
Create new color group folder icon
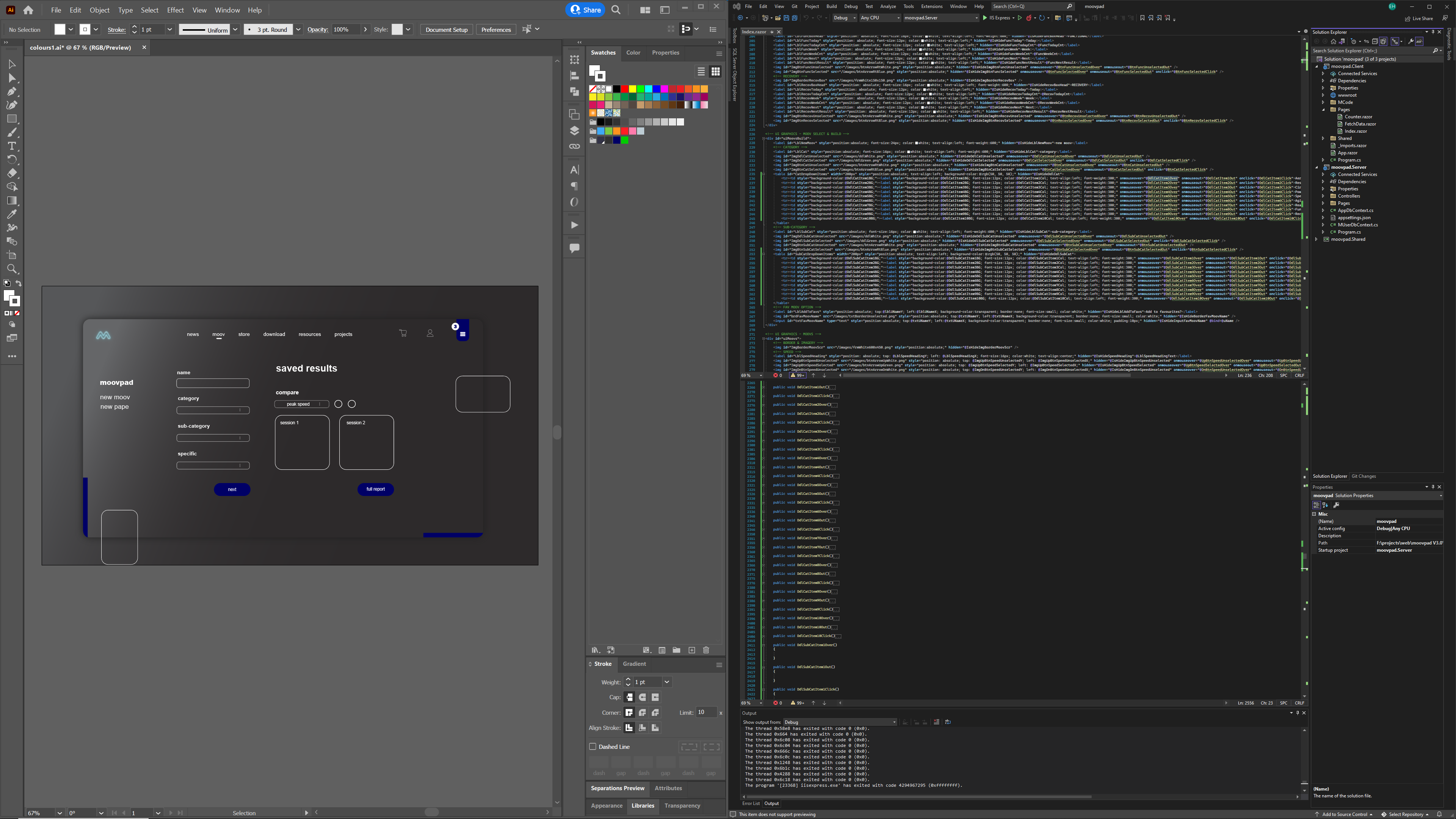[676, 650]
